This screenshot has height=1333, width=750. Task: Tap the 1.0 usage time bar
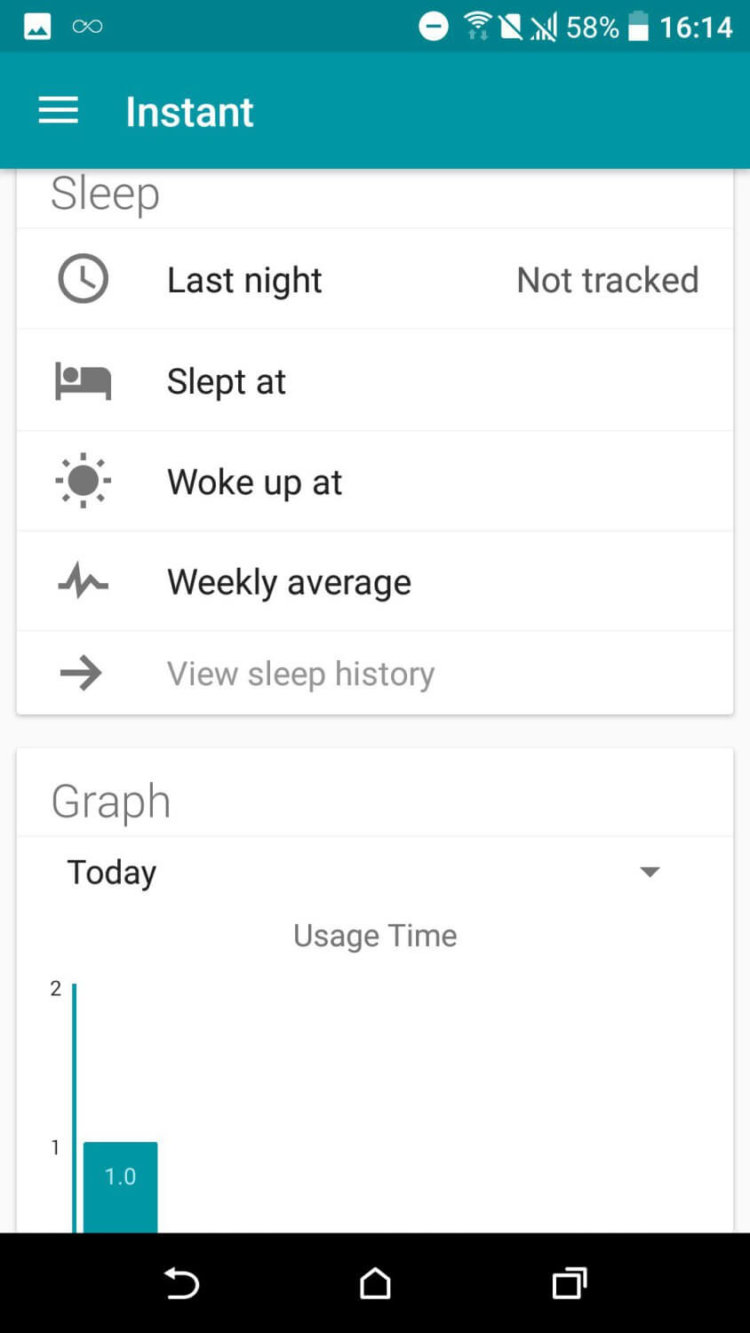coord(120,1186)
